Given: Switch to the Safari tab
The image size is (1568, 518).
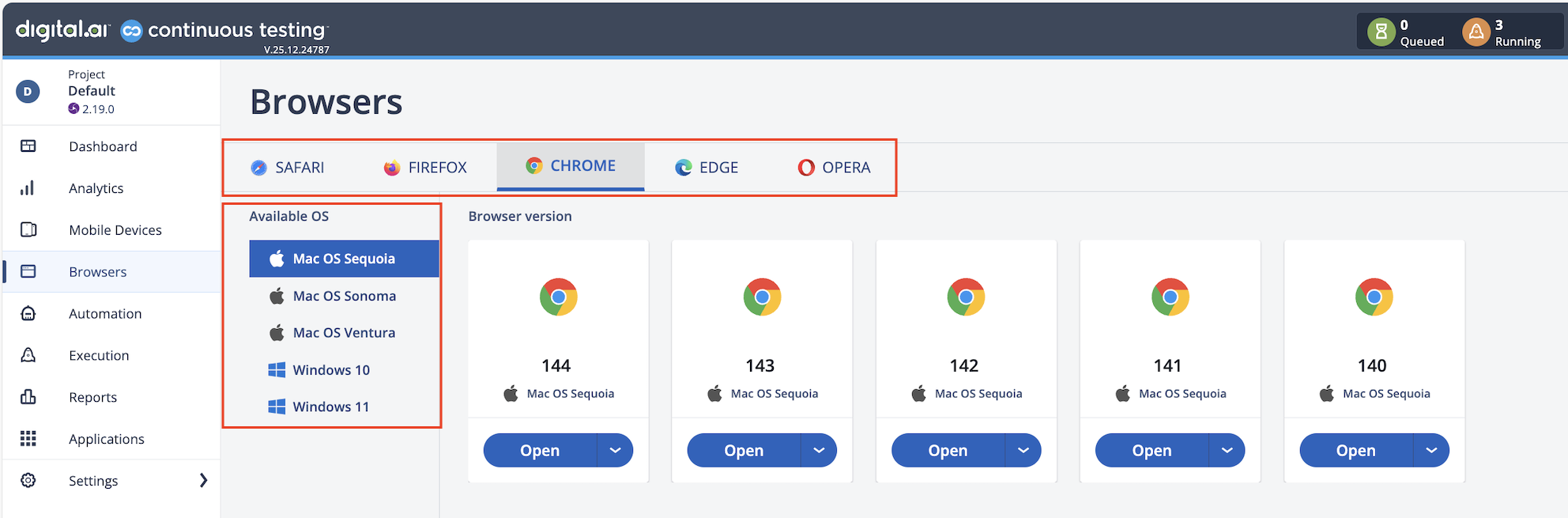Looking at the screenshot, I should [288, 168].
